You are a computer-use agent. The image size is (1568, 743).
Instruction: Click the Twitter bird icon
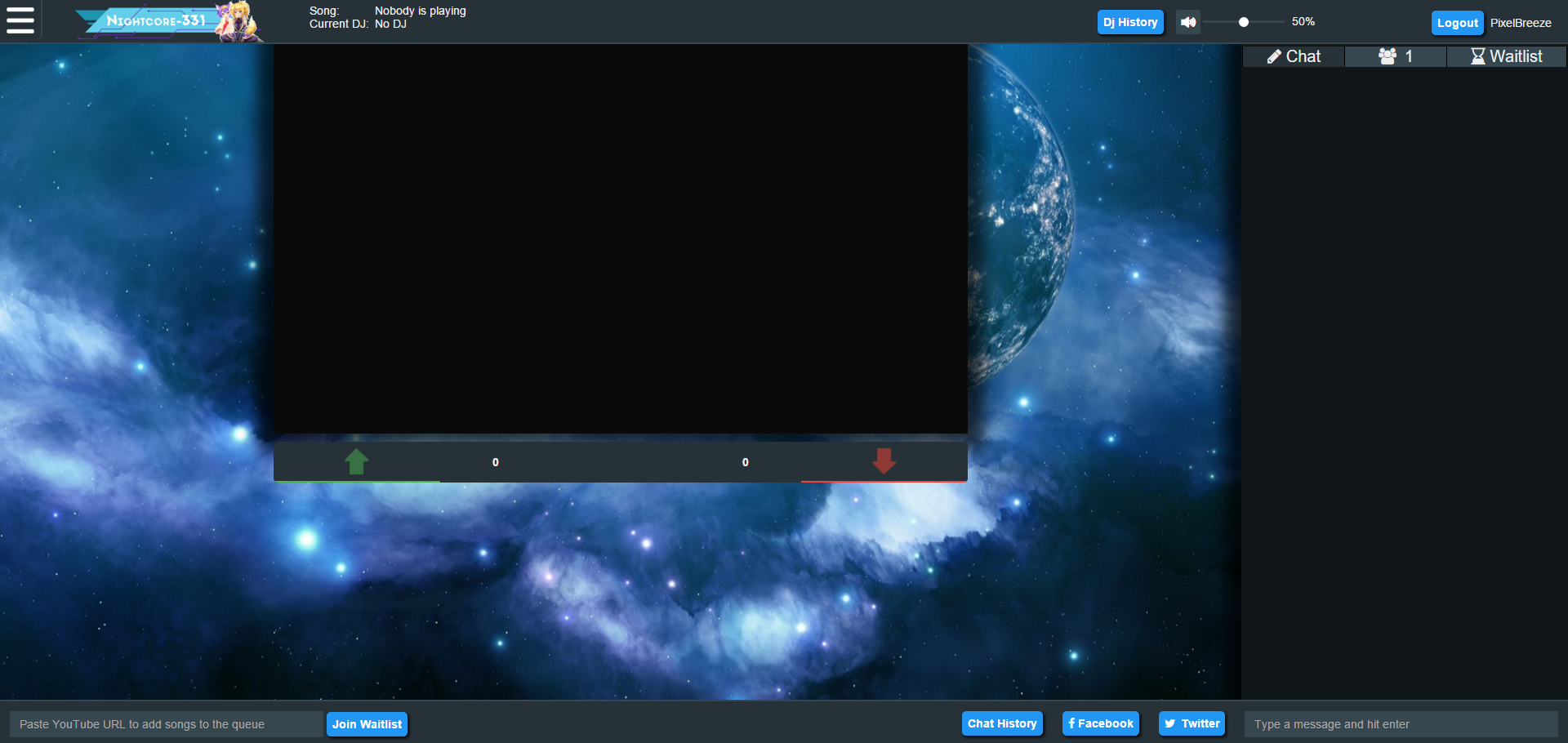(x=1171, y=723)
